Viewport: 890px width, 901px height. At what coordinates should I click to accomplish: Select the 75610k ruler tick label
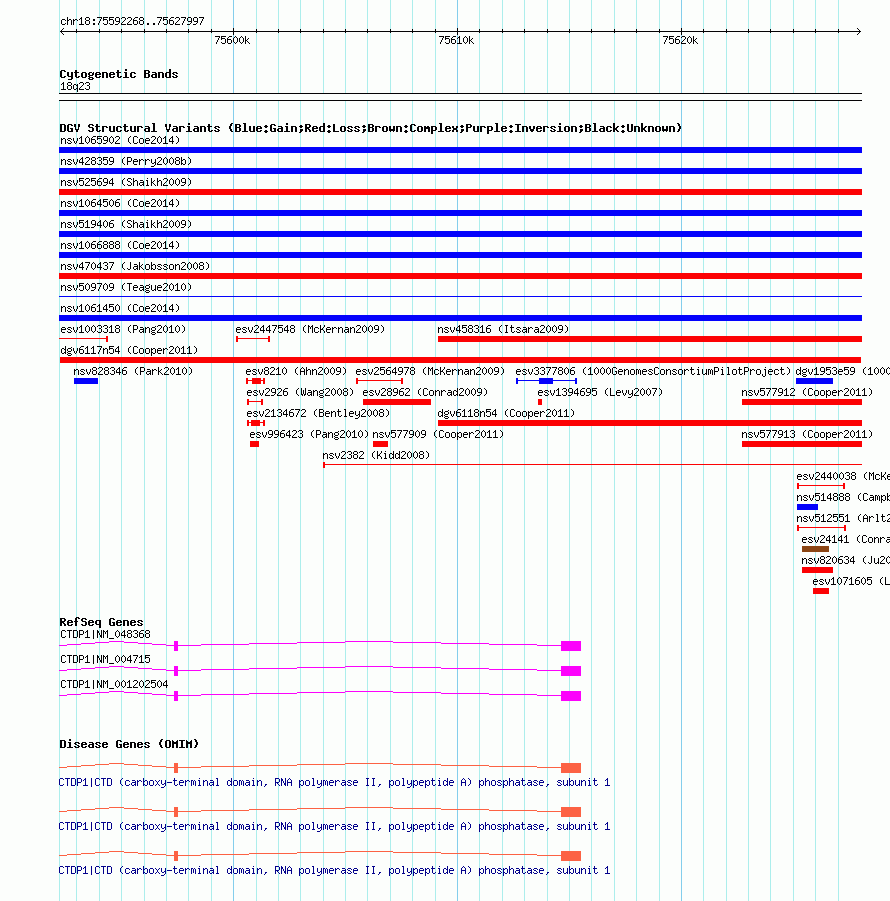tap(456, 40)
